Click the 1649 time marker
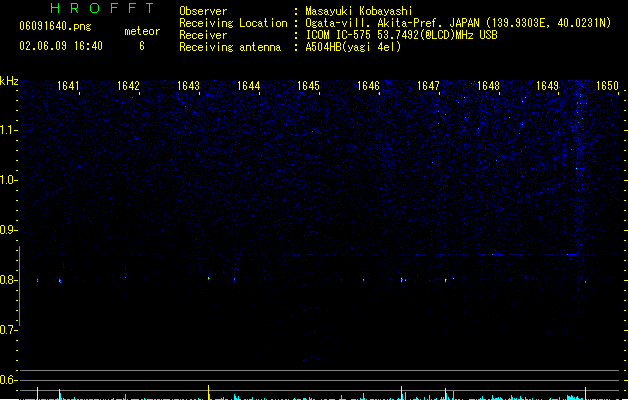 tap(548, 86)
